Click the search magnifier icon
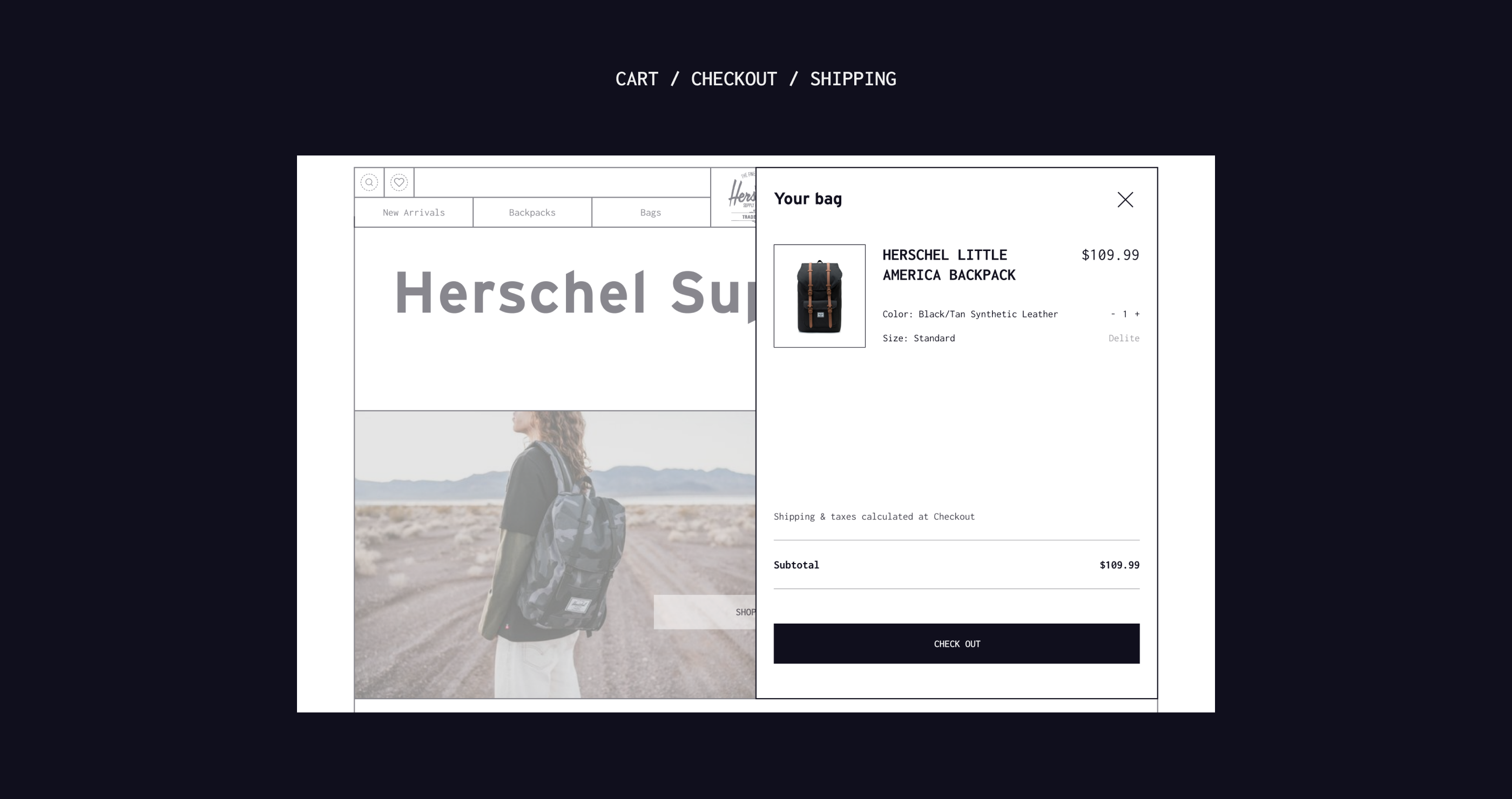The image size is (1512, 799). coord(369,182)
